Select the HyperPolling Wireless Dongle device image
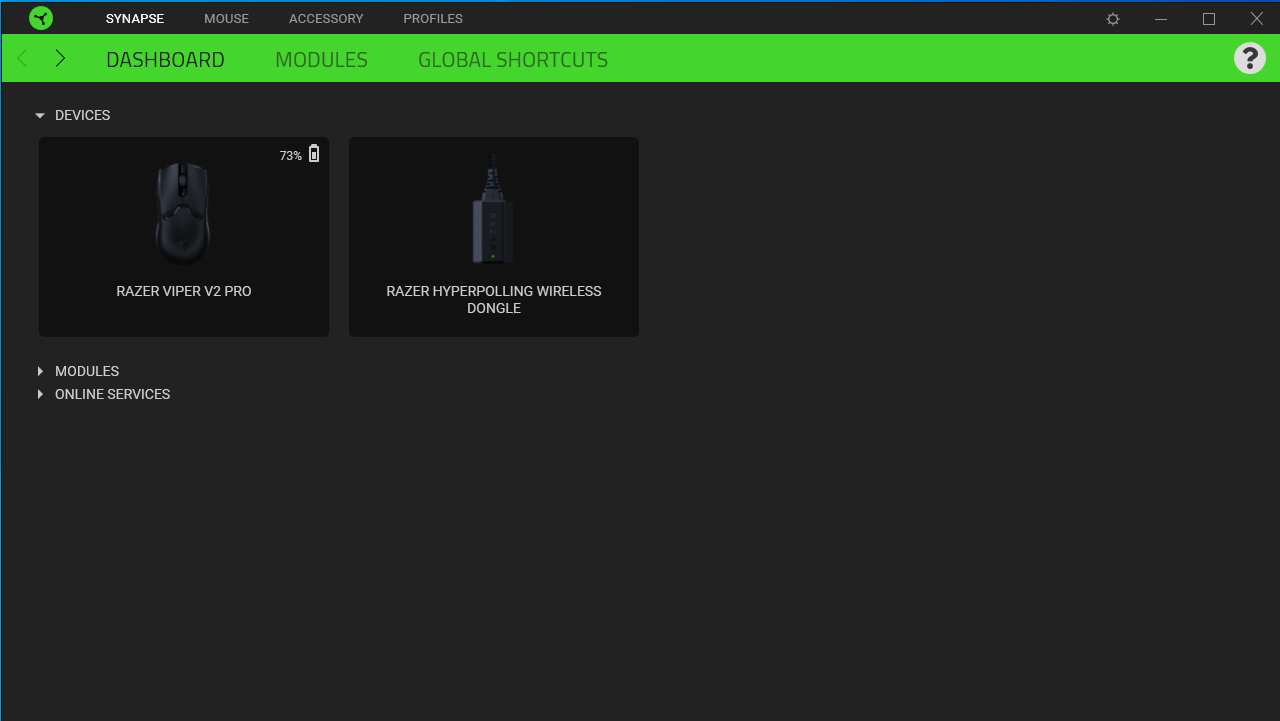 (x=493, y=210)
